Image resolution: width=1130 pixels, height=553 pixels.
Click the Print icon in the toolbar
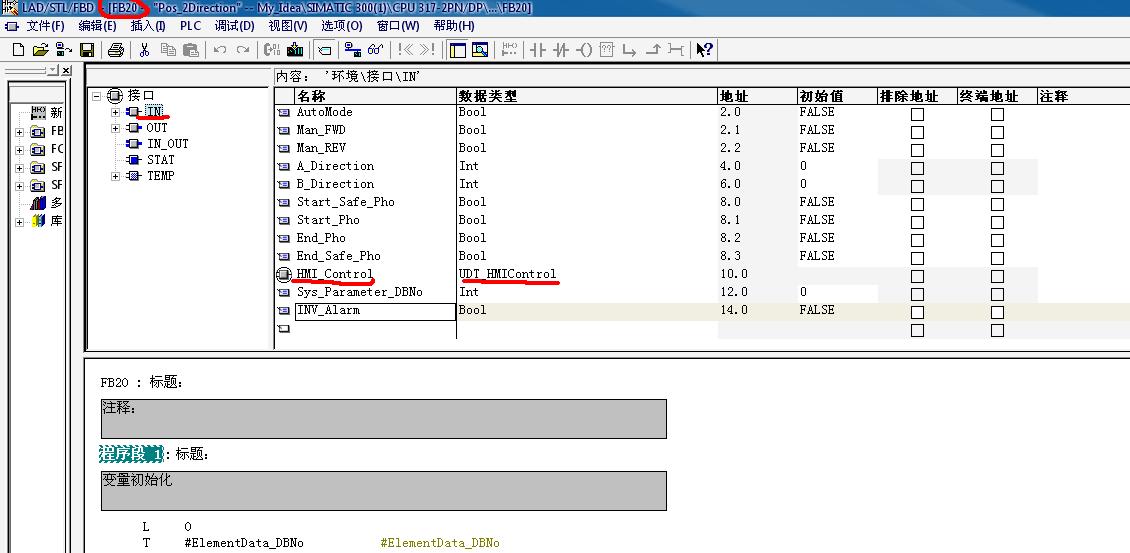point(115,50)
